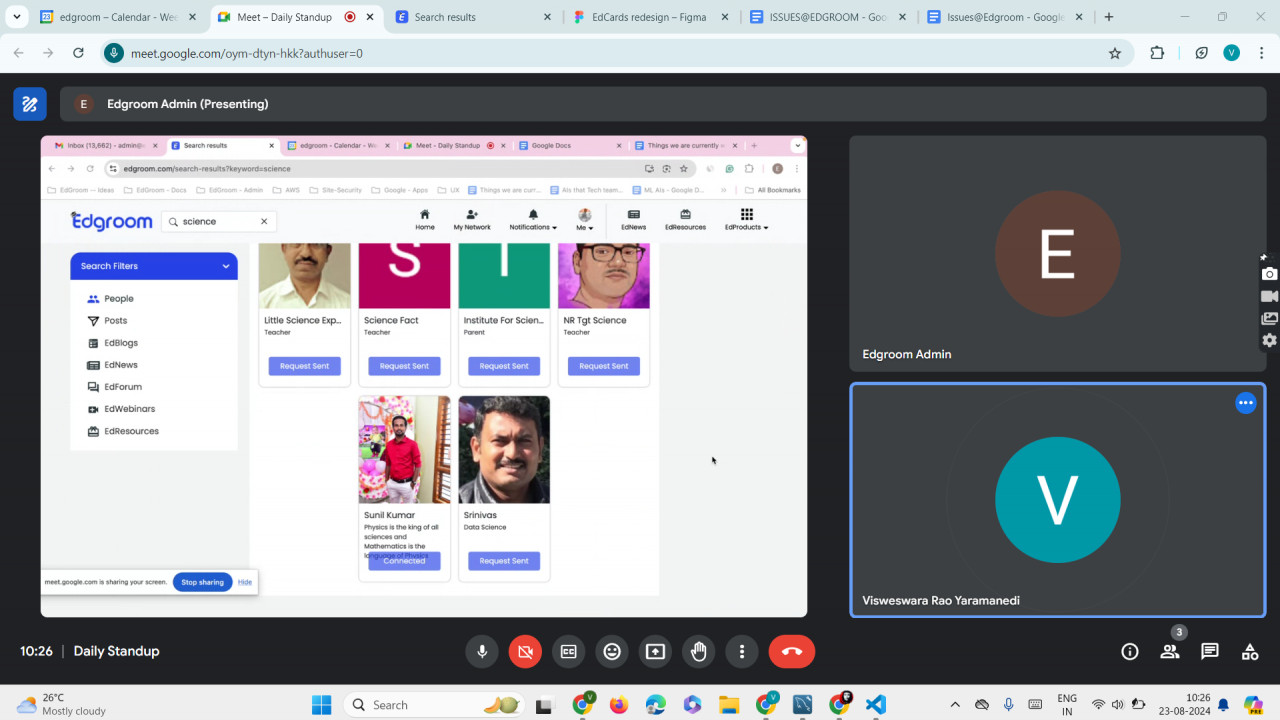The height and width of the screenshot is (720, 1280).
Task: Go to Edgroom Home icon
Action: pyautogui.click(x=425, y=220)
